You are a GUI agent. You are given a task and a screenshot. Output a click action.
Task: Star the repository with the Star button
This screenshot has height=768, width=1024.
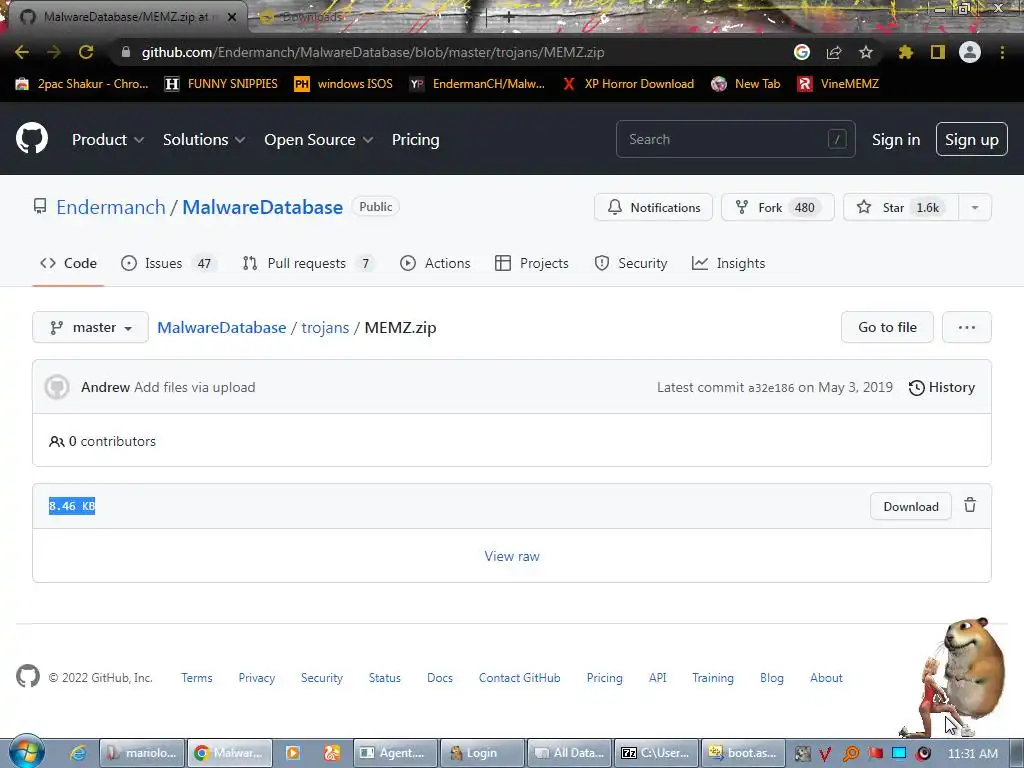coord(901,207)
